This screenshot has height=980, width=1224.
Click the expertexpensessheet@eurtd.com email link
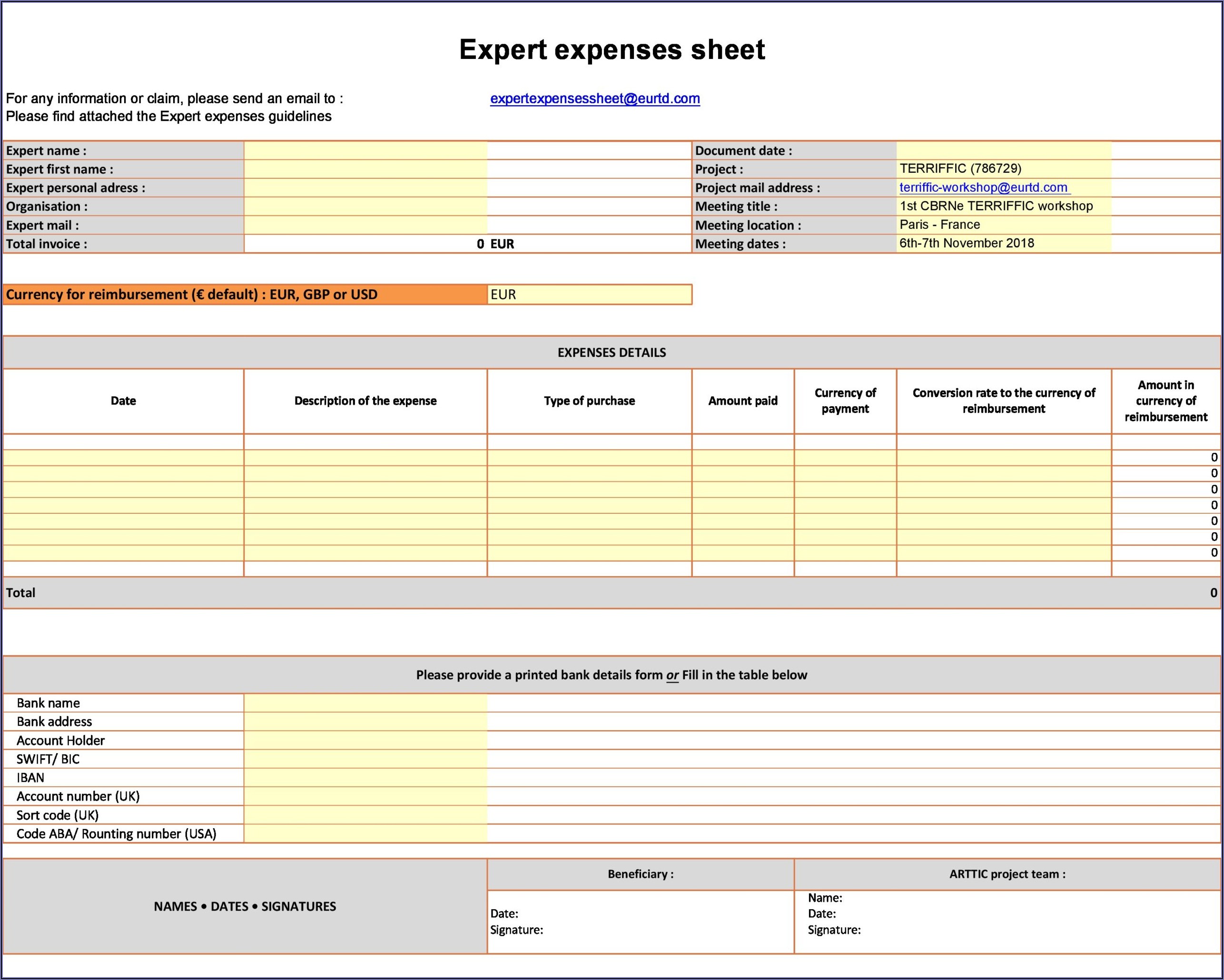coord(594,99)
